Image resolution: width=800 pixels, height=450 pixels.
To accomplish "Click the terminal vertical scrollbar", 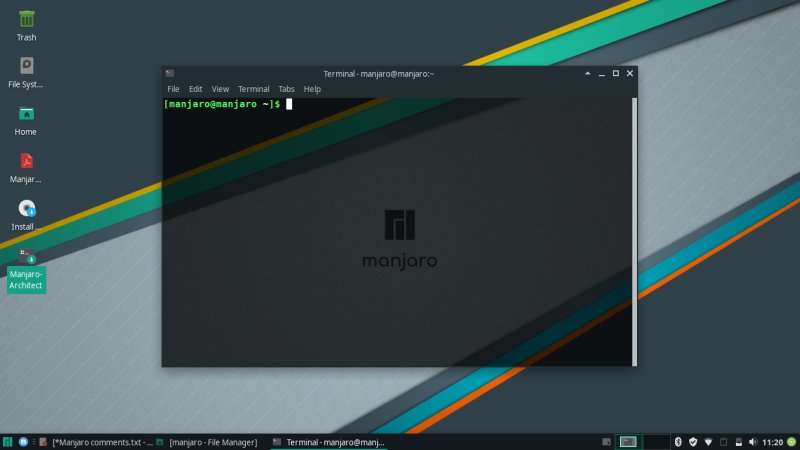I will [634, 232].
